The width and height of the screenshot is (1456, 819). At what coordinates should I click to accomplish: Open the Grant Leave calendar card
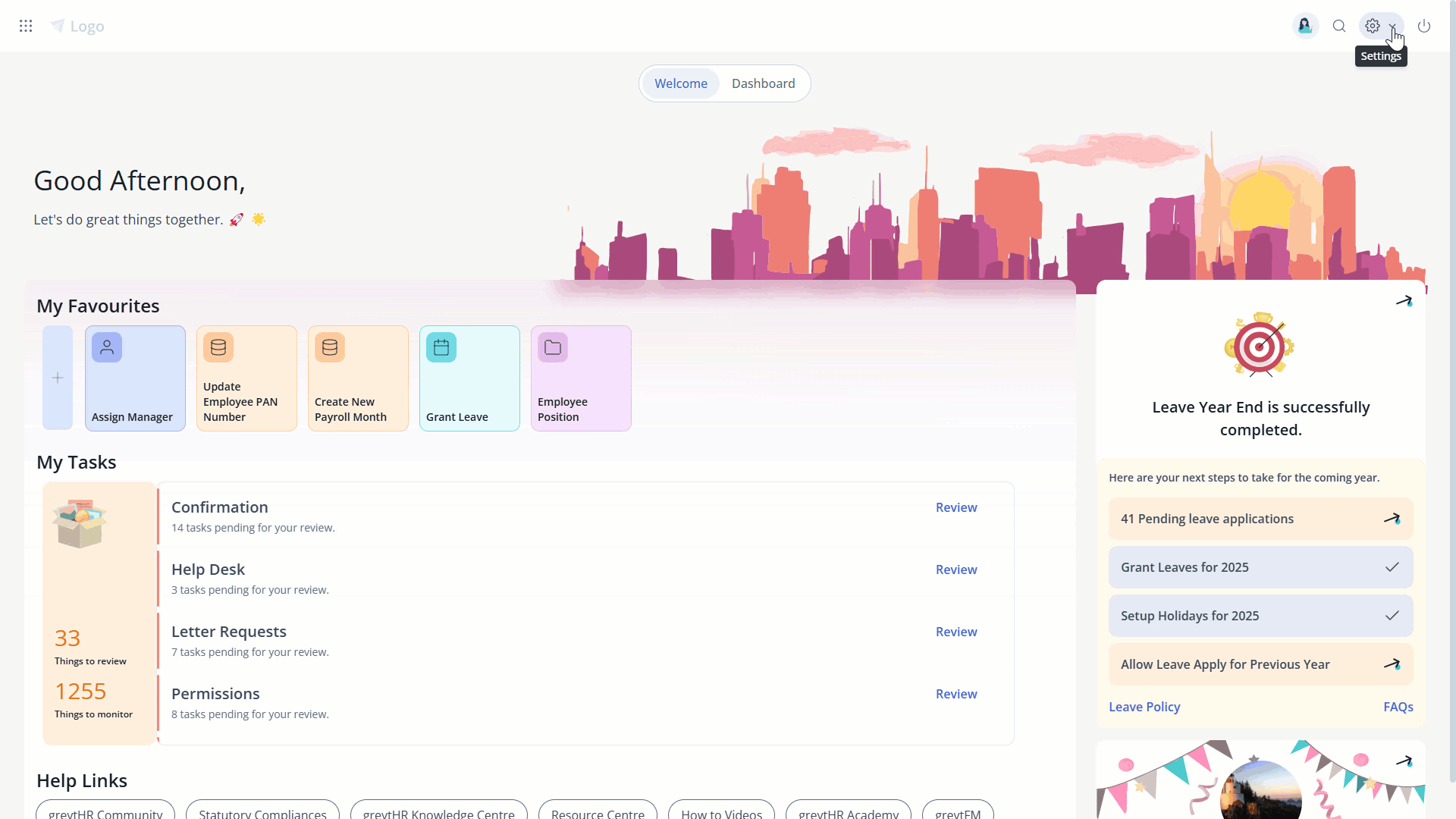tap(469, 378)
